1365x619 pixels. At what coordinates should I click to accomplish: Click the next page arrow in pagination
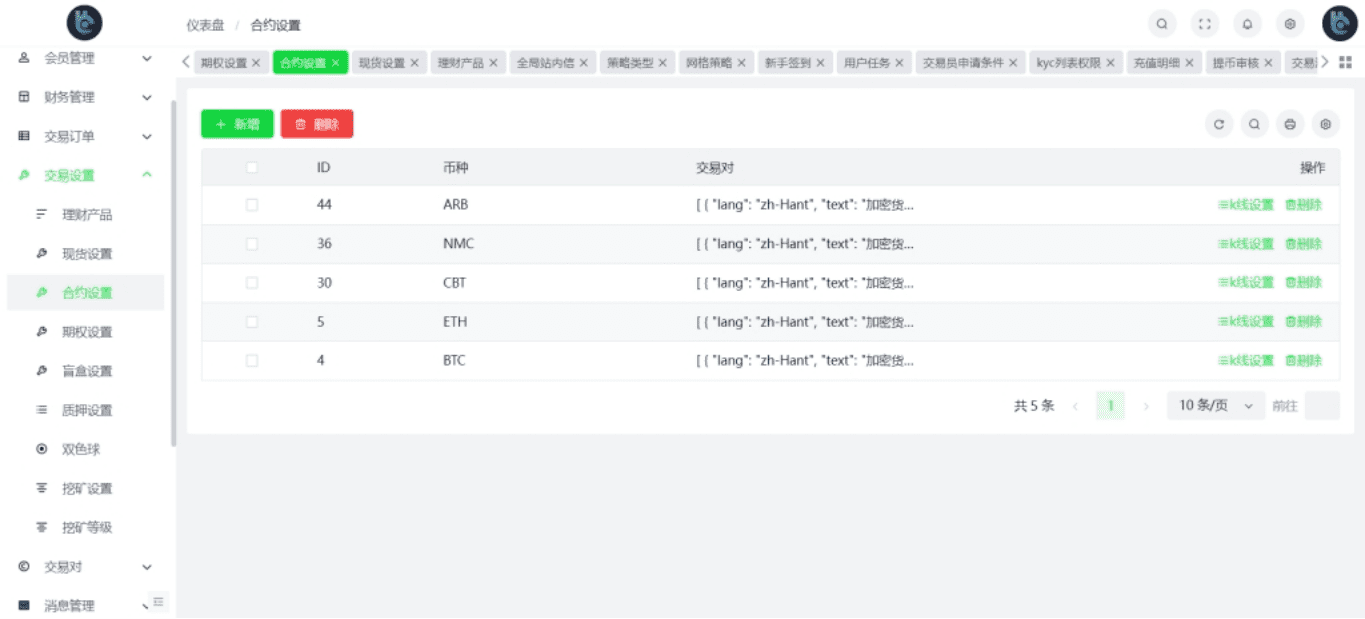coord(1146,406)
